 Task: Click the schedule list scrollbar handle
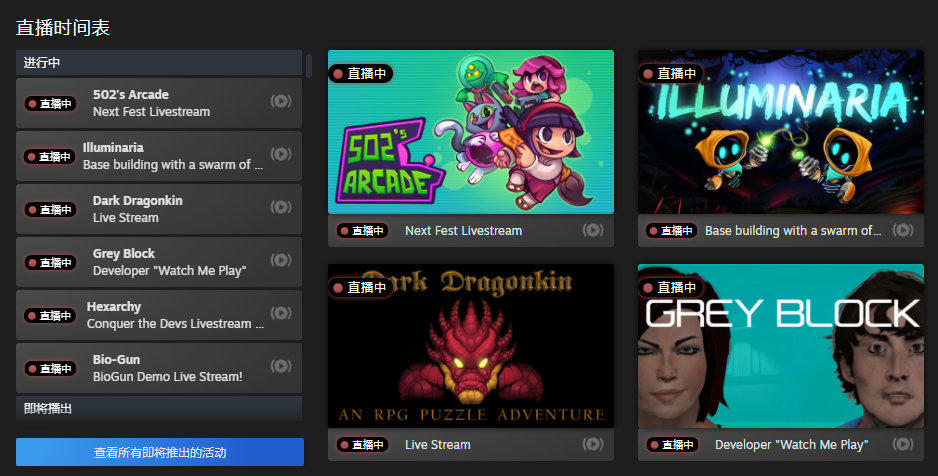[309, 66]
